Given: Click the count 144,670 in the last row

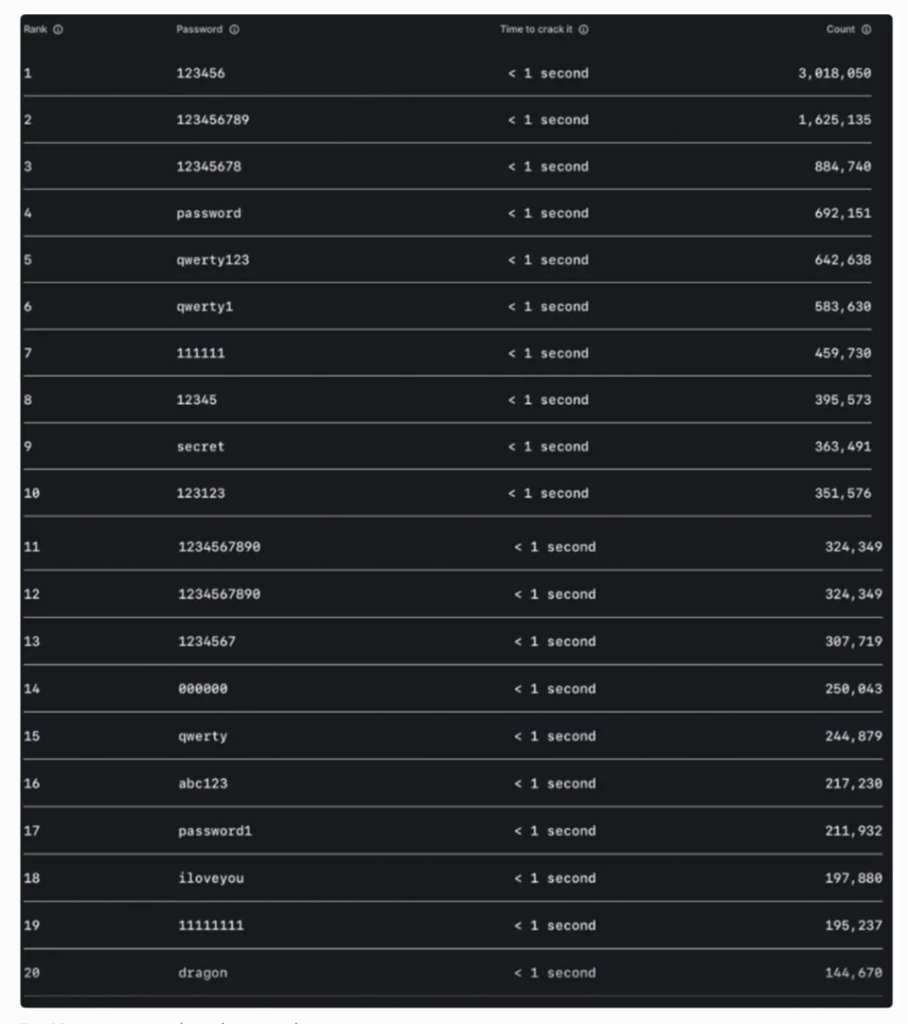Looking at the screenshot, I should click(854, 973).
